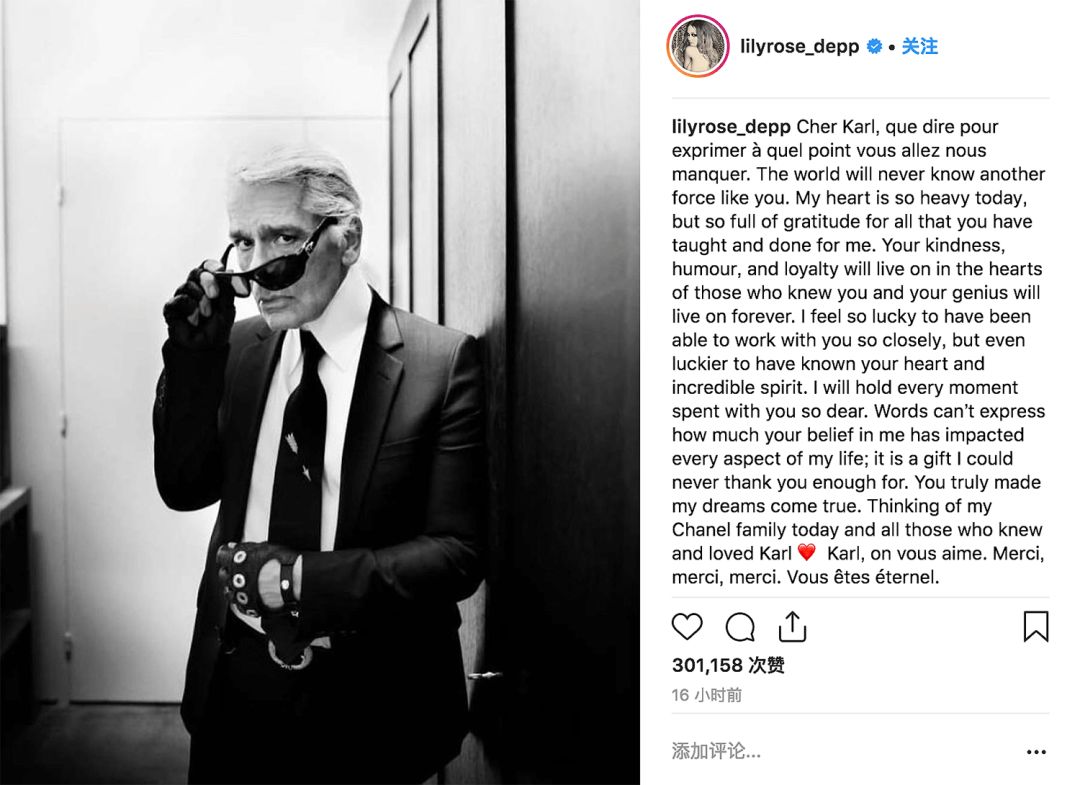
Task: View who liked via 301,158 次赞
Action: point(728,665)
